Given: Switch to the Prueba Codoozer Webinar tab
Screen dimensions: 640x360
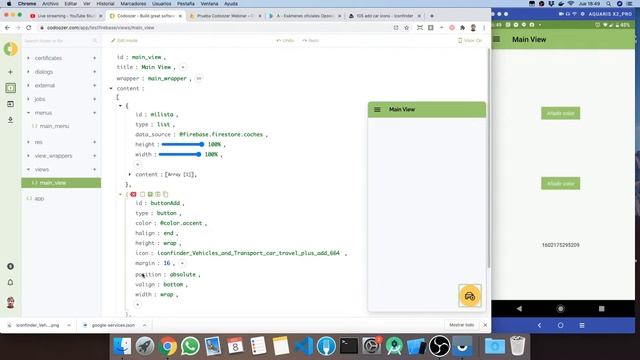Looking at the screenshot, I should coord(225,16).
